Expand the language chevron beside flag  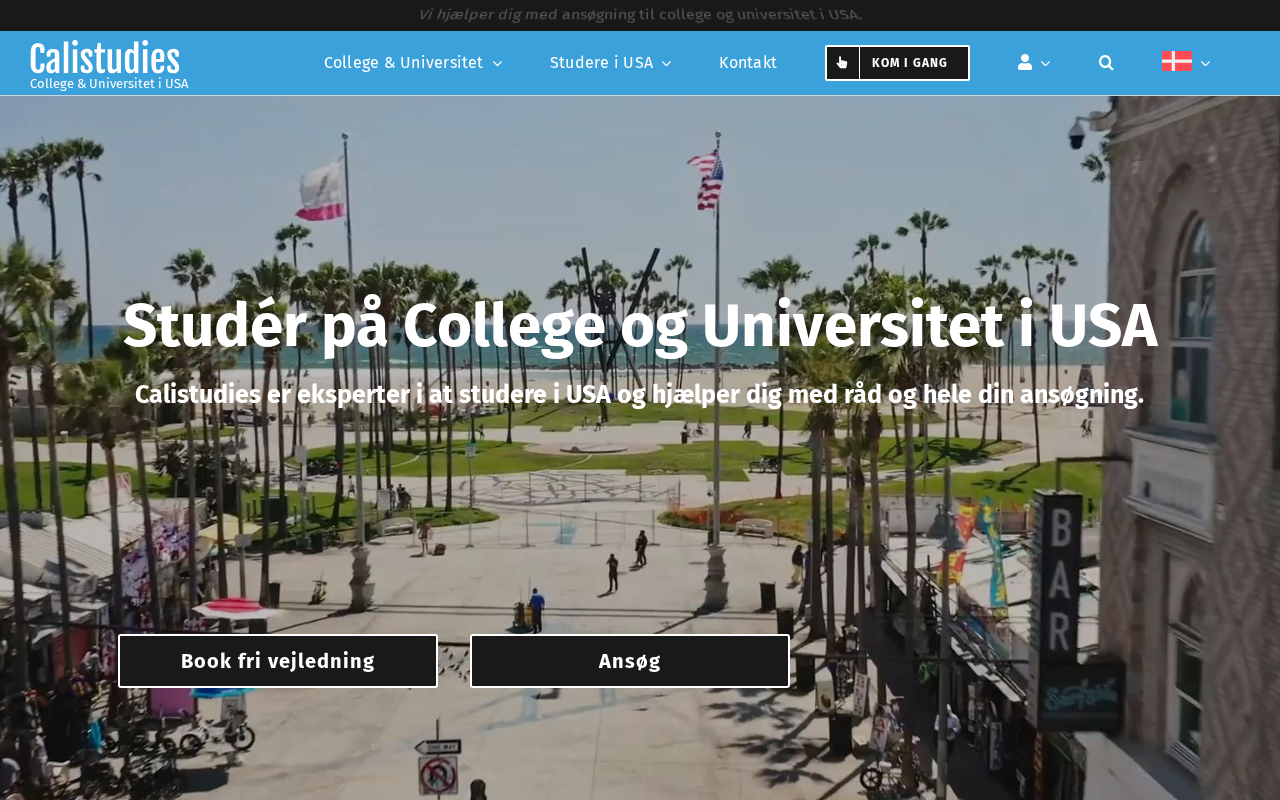[1205, 64]
